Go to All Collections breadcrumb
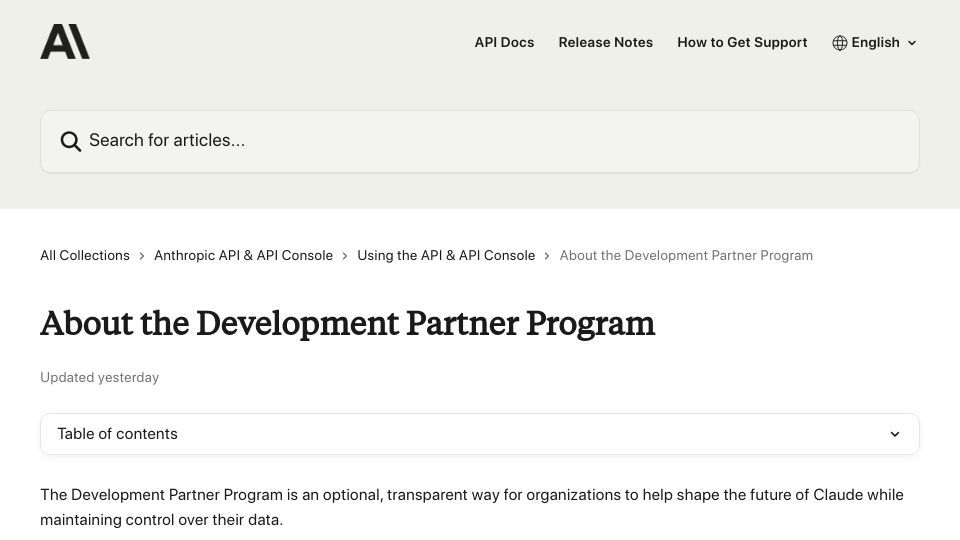 [85, 255]
